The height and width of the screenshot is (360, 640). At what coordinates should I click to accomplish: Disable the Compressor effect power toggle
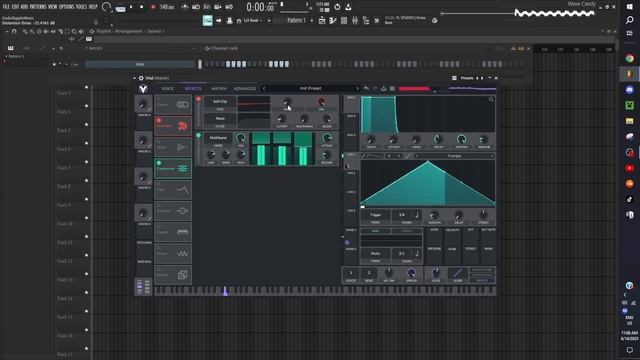159,162
